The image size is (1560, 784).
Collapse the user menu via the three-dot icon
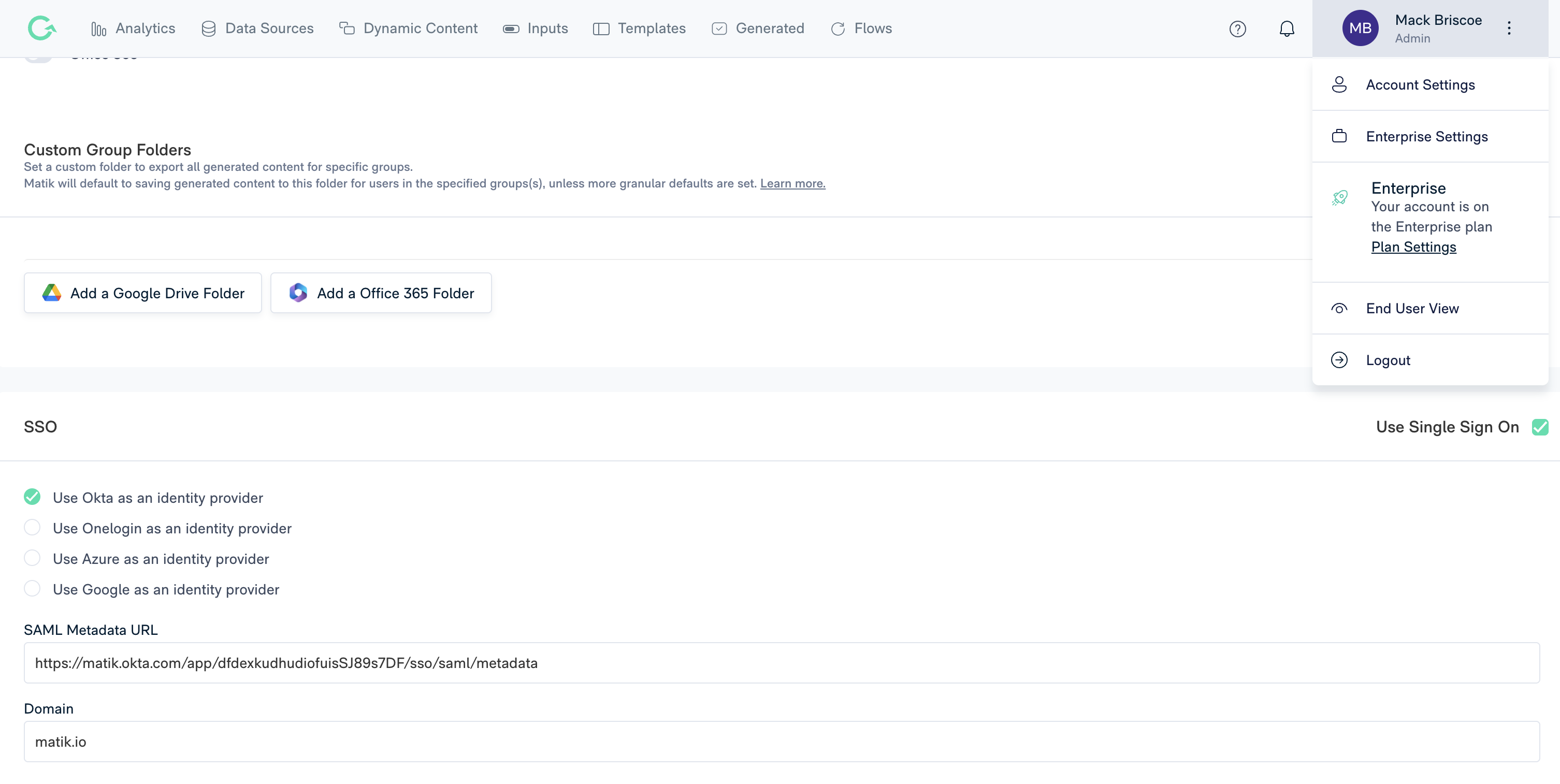1509,28
